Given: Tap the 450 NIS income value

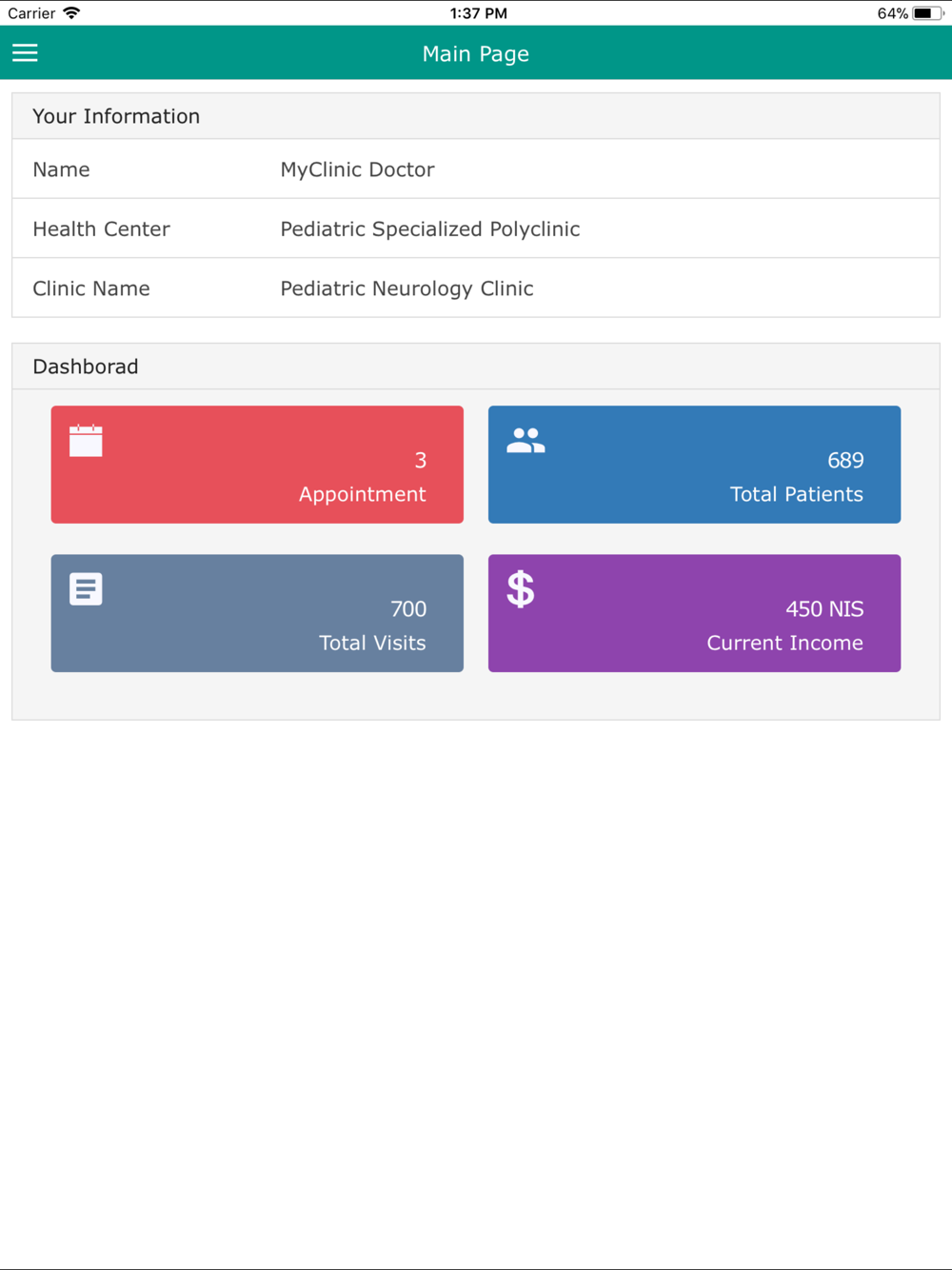Looking at the screenshot, I should [824, 609].
